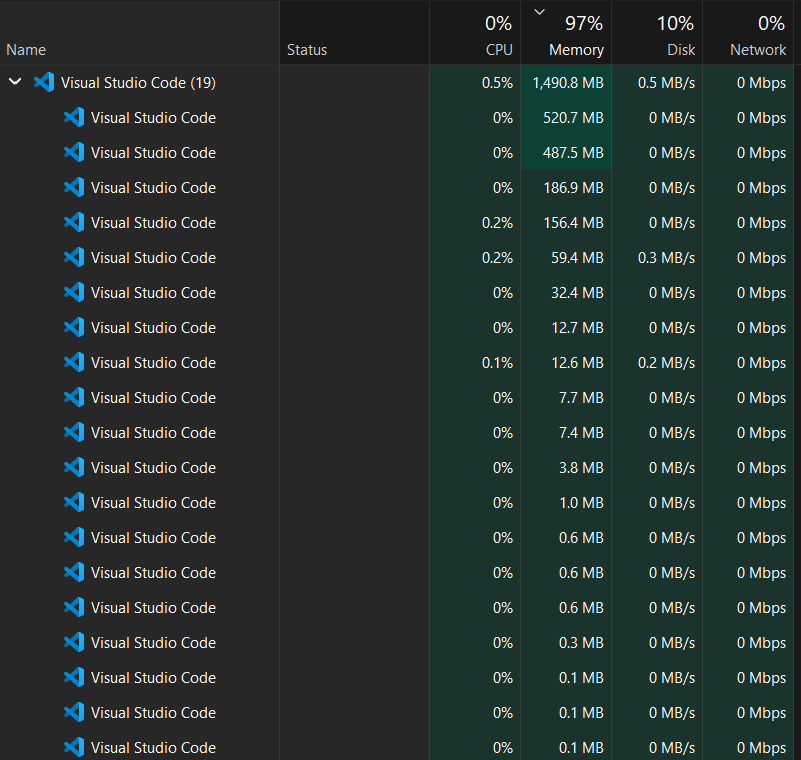
Task: Click the VS Code icon in the 520.7 MB row
Action: [x=74, y=117]
